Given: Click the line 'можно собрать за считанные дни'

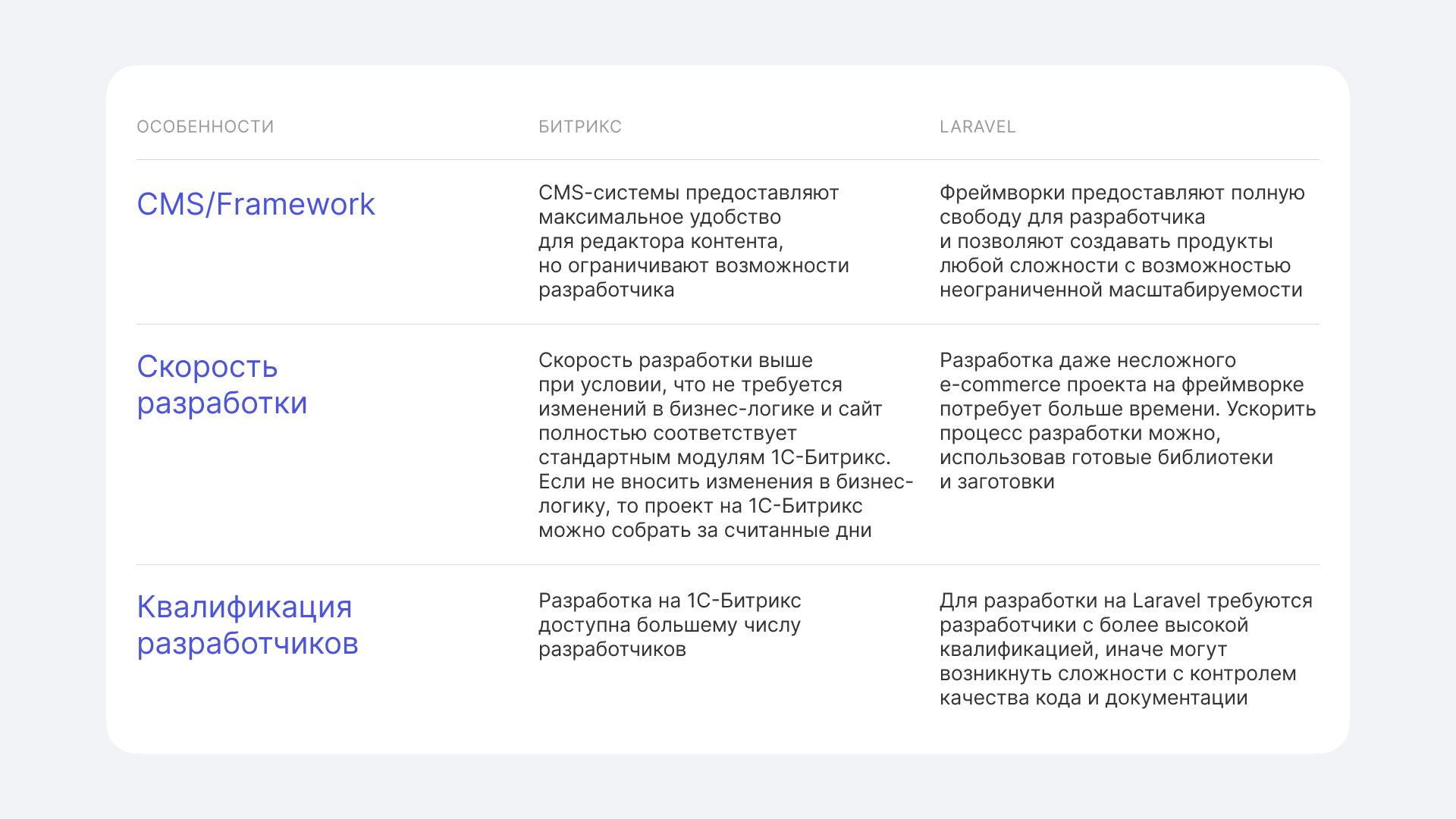Looking at the screenshot, I should pos(704,530).
